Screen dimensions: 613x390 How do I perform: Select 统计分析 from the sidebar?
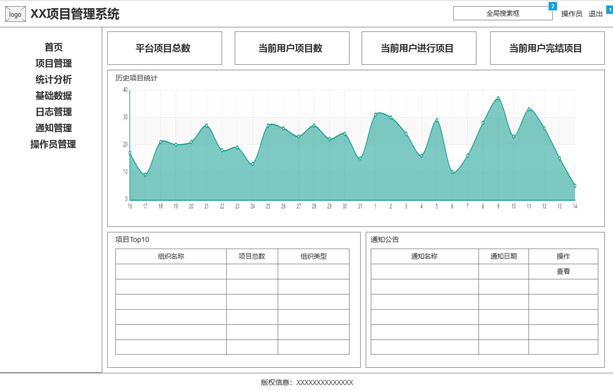pyautogui.click(x=54, y=79)
